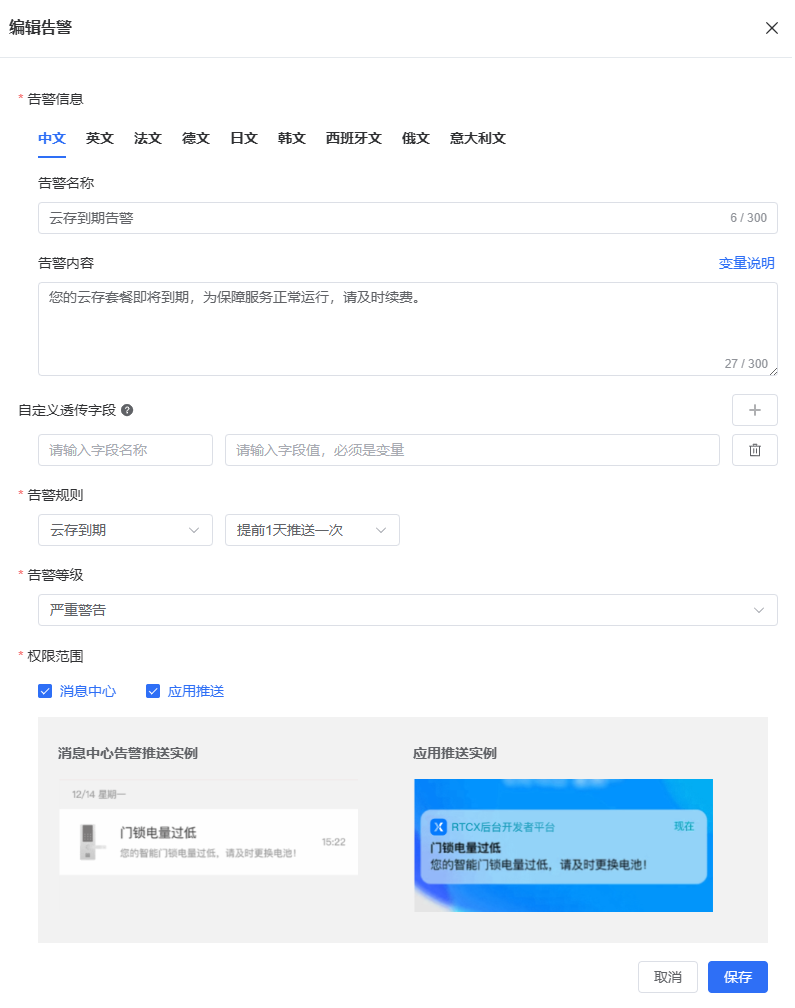This screenshot has height=1008, width=795.
Task: Switch to the 俄文 tab
Action: [416, 138]
